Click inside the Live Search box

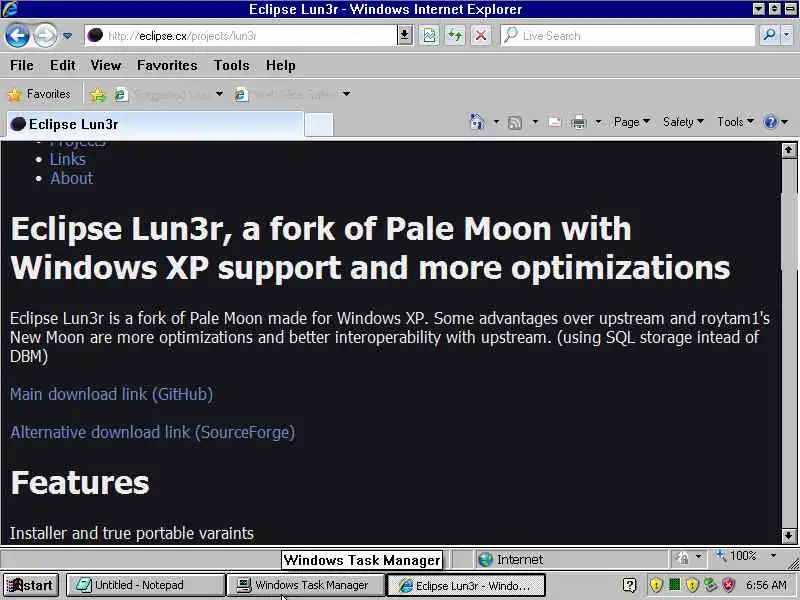click(628, 36)
